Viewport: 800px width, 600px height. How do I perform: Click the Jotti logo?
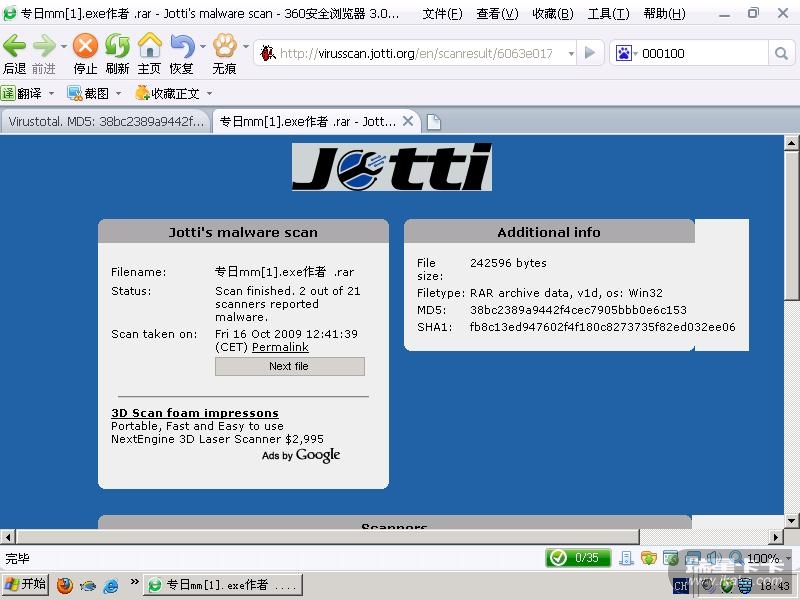392,167
